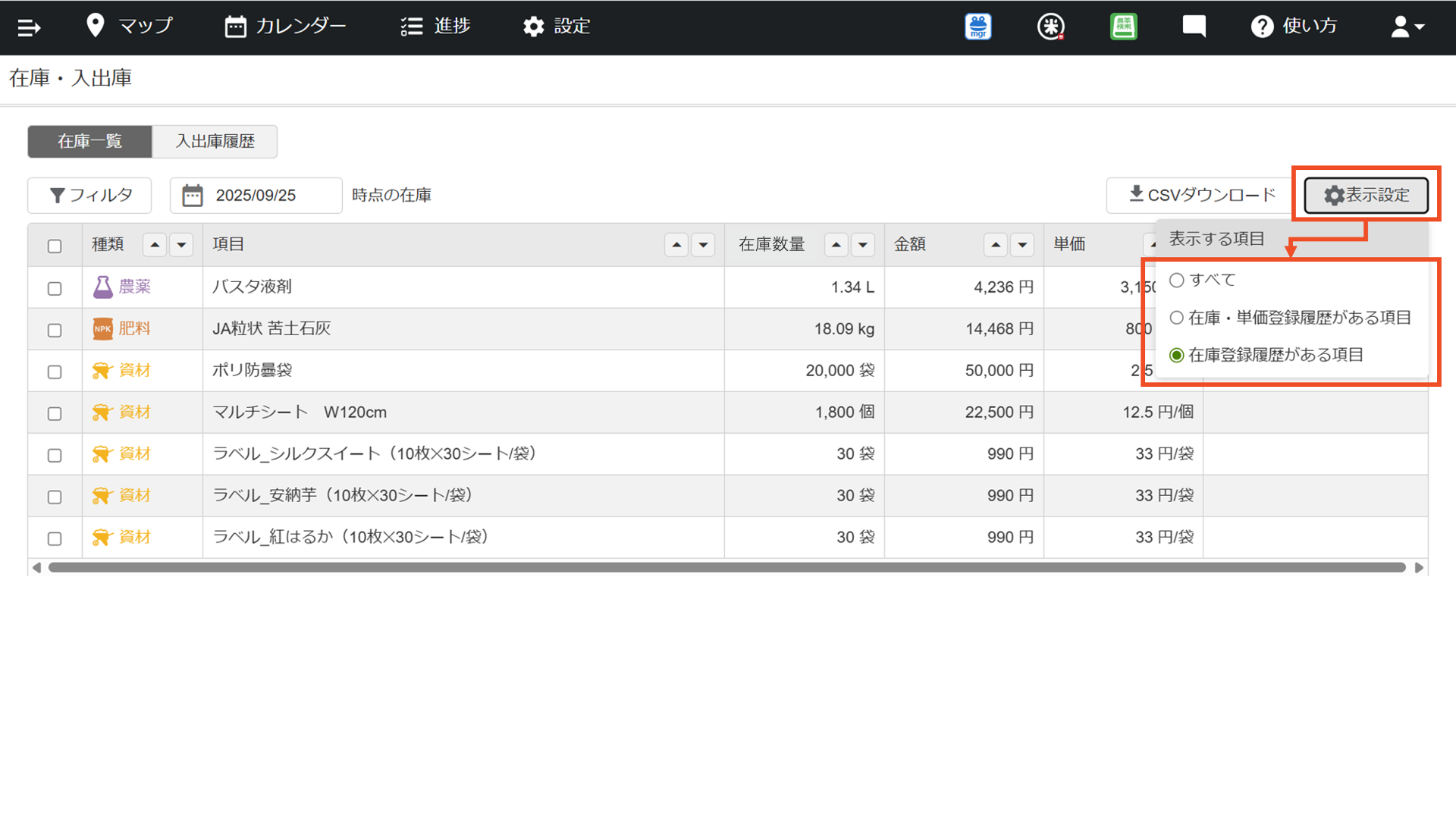Check the box for マルチシート W120cm row
This screenshot has width=1456, height=819.
[55, 413]
